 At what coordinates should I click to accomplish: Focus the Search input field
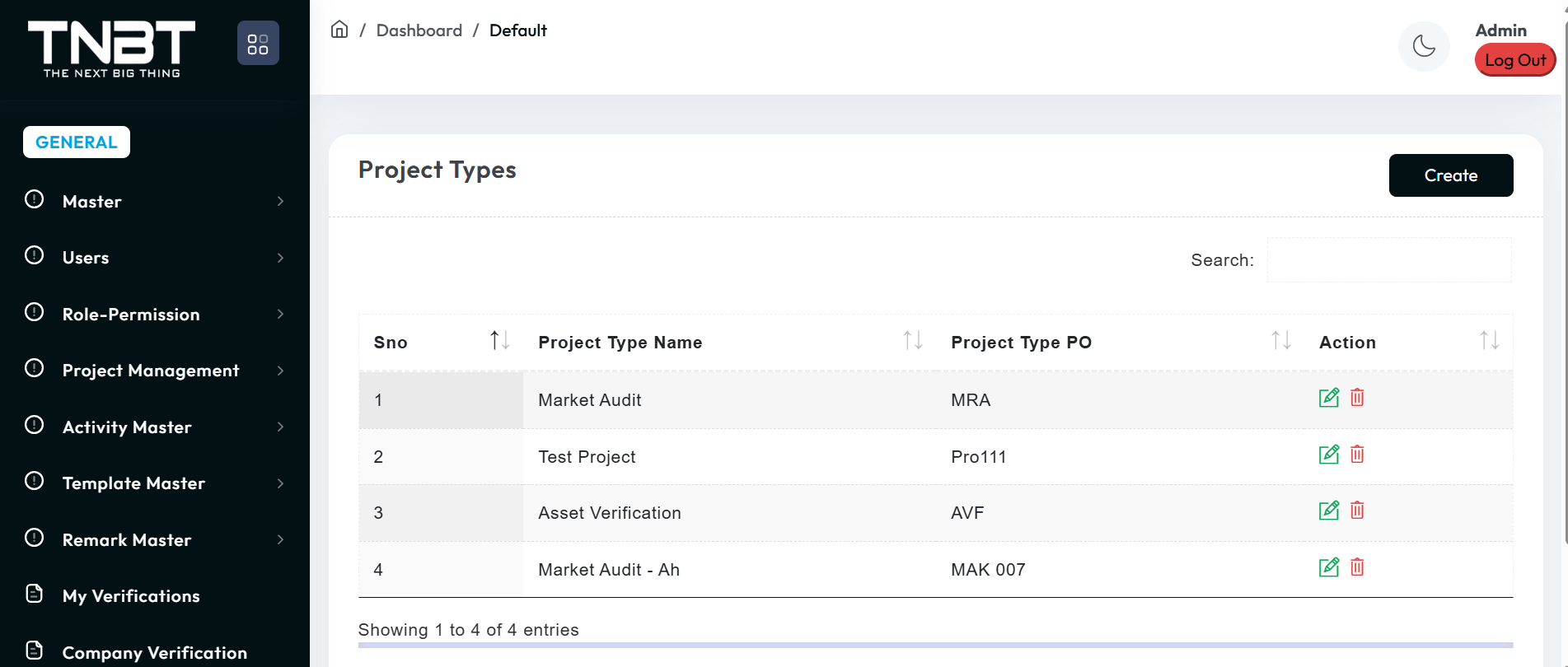pyautogui.click(x=1388, y=260)
